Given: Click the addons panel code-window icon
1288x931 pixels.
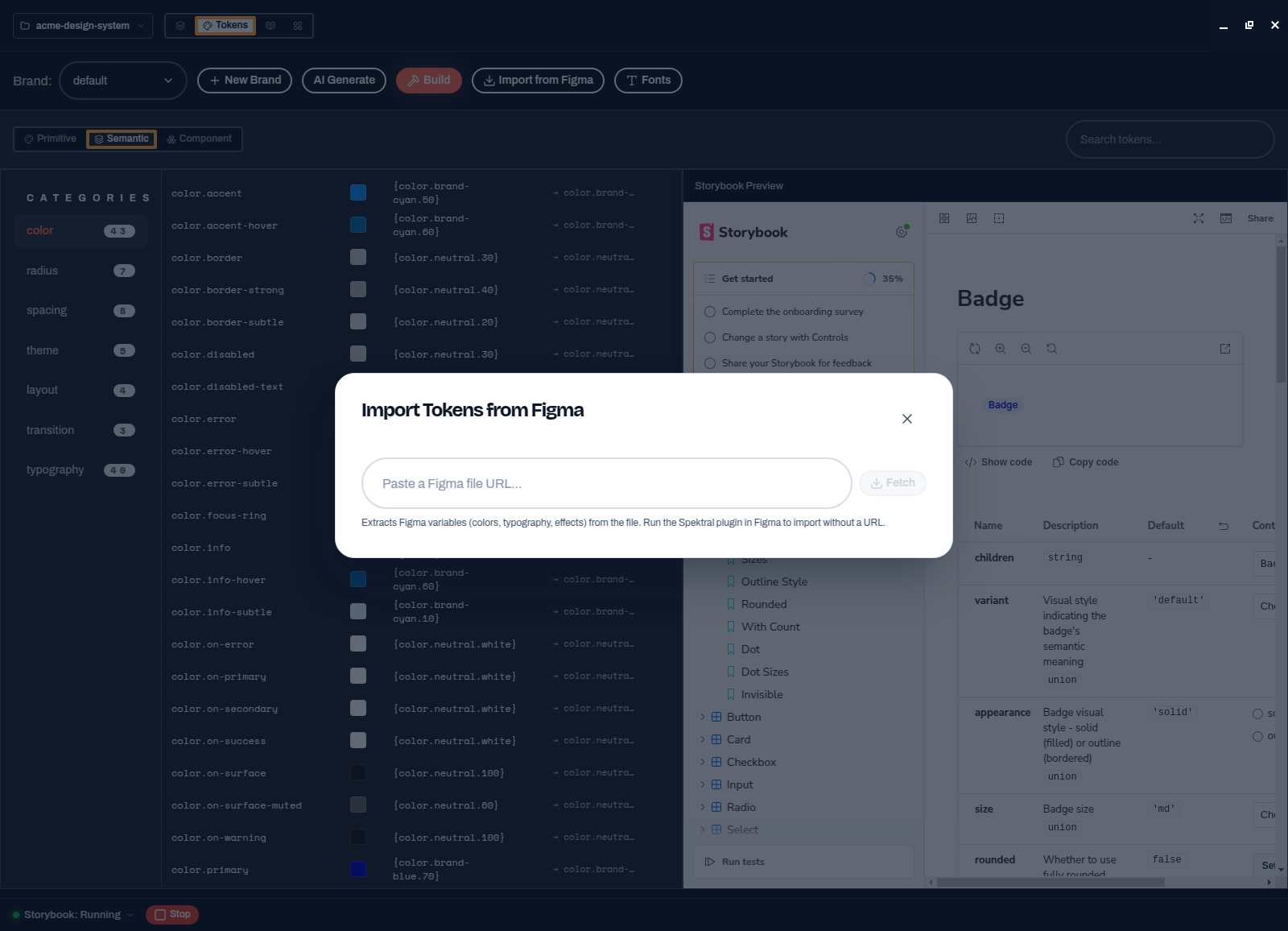Looking at the screenshot, I should (1226, 218).
